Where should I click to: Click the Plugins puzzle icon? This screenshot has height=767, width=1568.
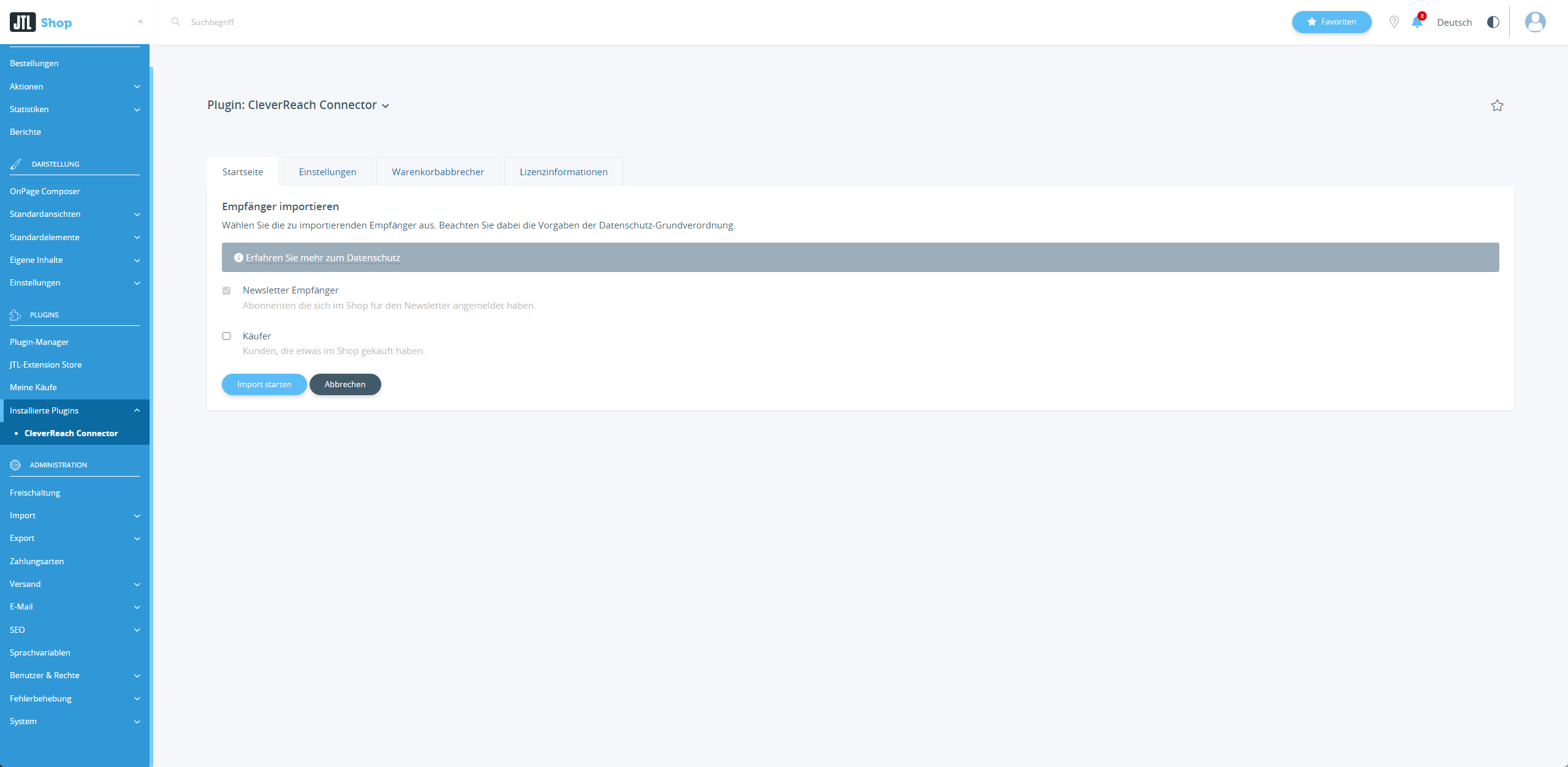click(x=15, y=315)
